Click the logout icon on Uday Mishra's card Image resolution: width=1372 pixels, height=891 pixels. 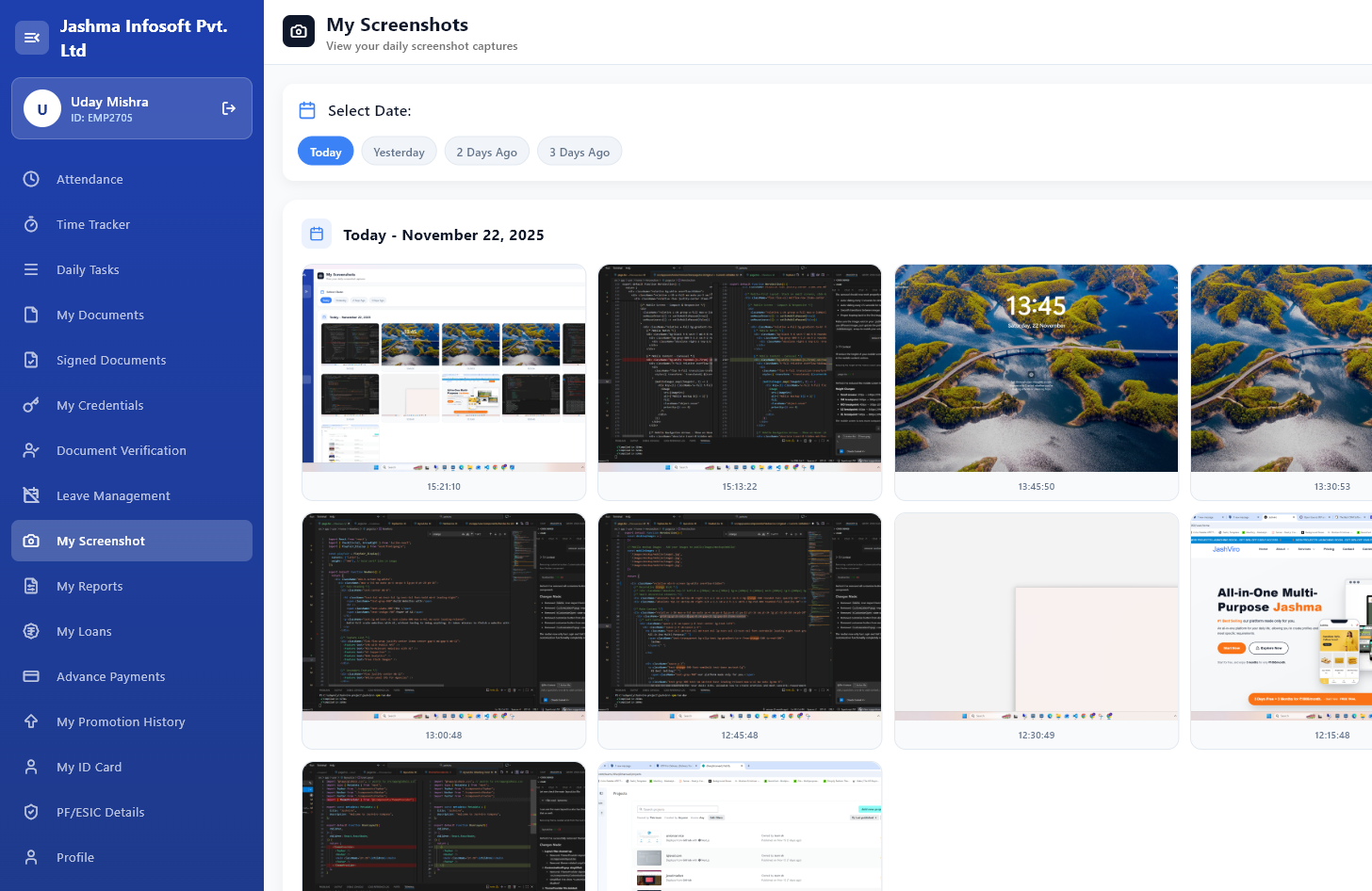[229, 107]
